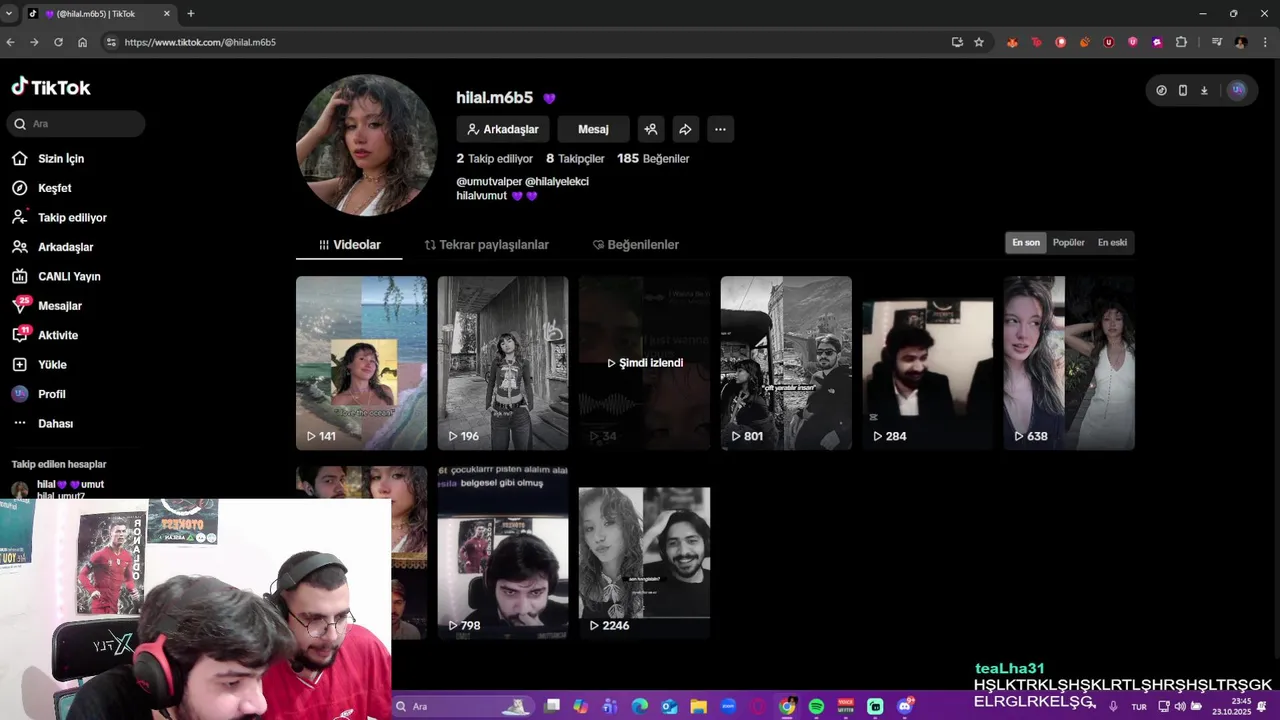Open the Chrome Extensions puzzle icon
Image resolution: width=1280 pixels, height=720 pixels.
[1181, 42]
